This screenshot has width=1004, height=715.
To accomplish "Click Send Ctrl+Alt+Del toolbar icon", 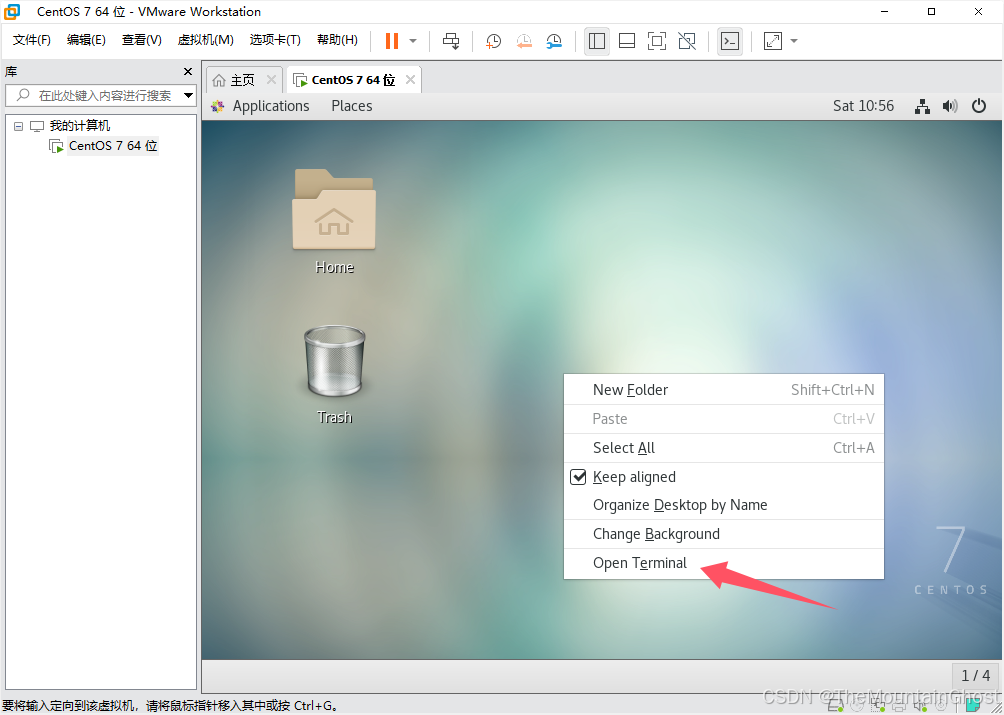I will coord(451,41).
